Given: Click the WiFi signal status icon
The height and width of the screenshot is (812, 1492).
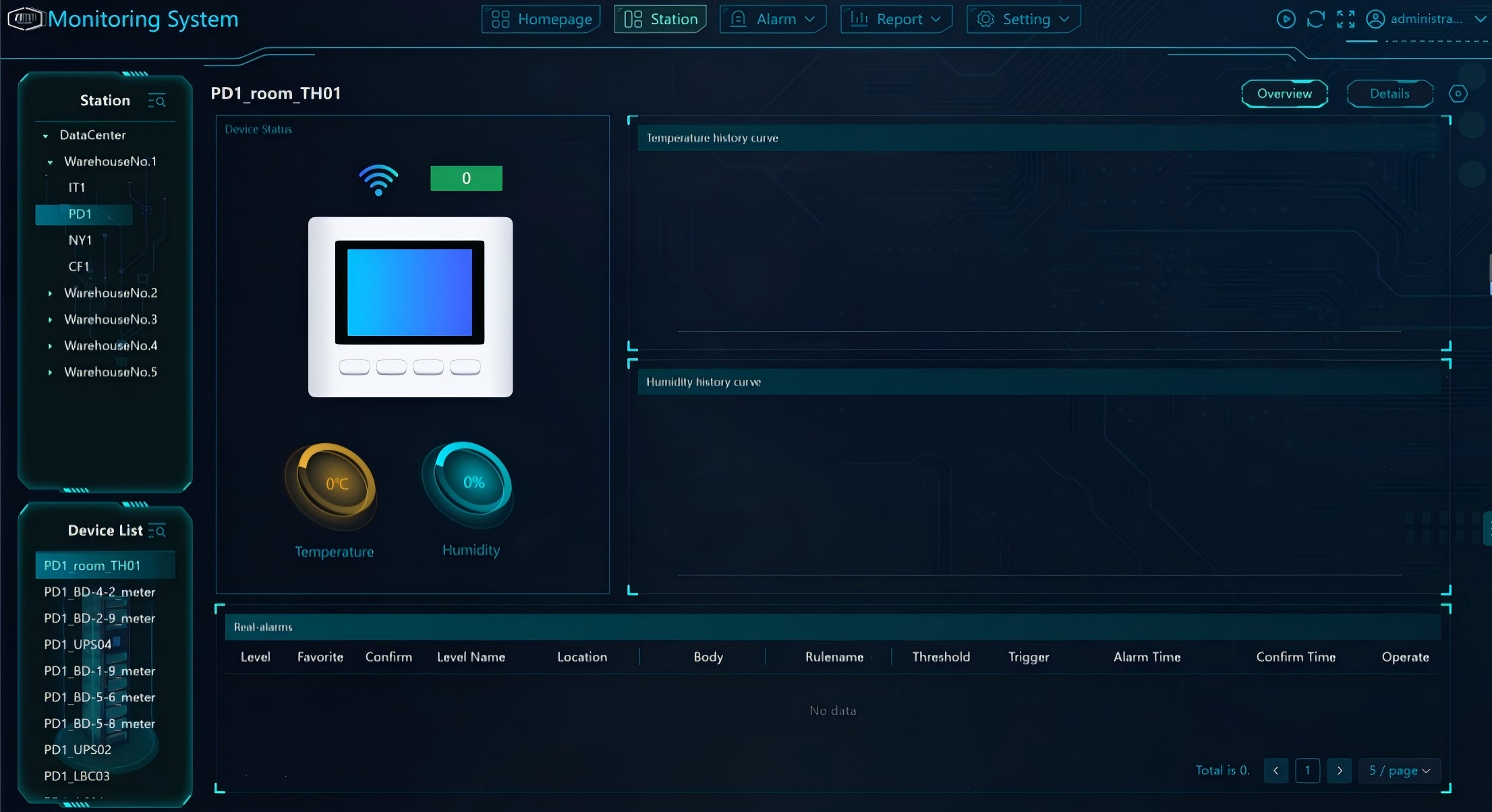Looking at the screenshot, I should pyautogui.click(x=378, y=179).
